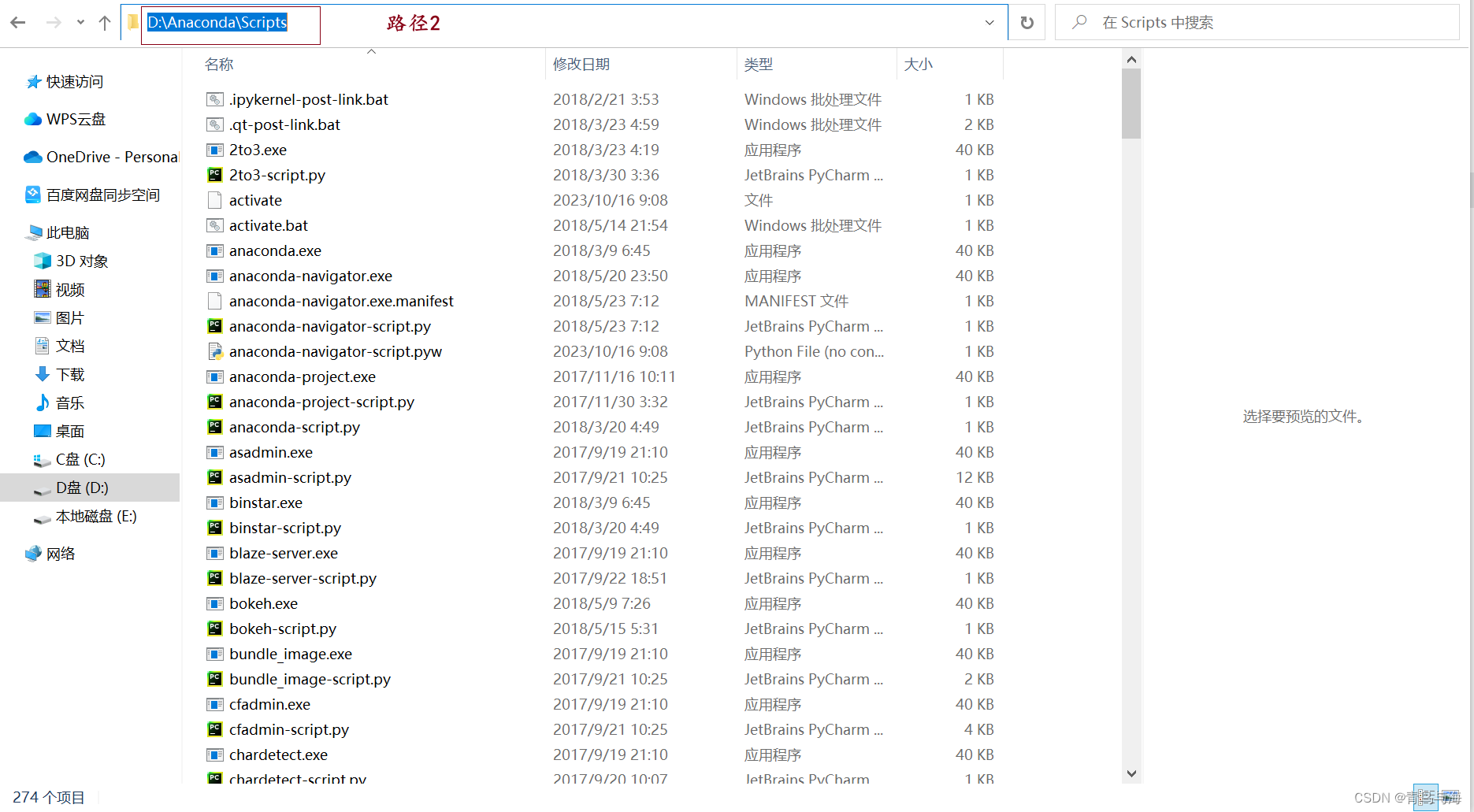Click the bokeh.exe application icon
Viewport: 1474px width, 812px height.
click(215, 603)
